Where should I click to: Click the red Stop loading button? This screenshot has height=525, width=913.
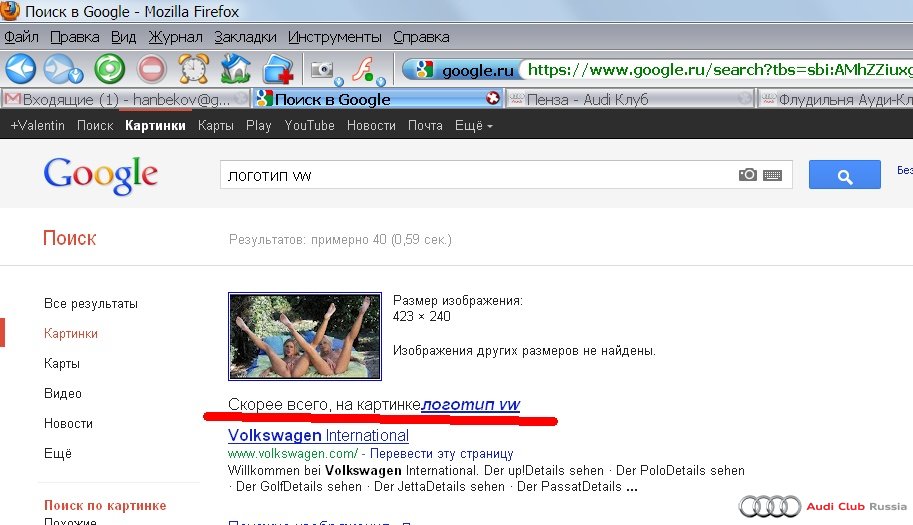pyautogui.click(x=151, y=69)
